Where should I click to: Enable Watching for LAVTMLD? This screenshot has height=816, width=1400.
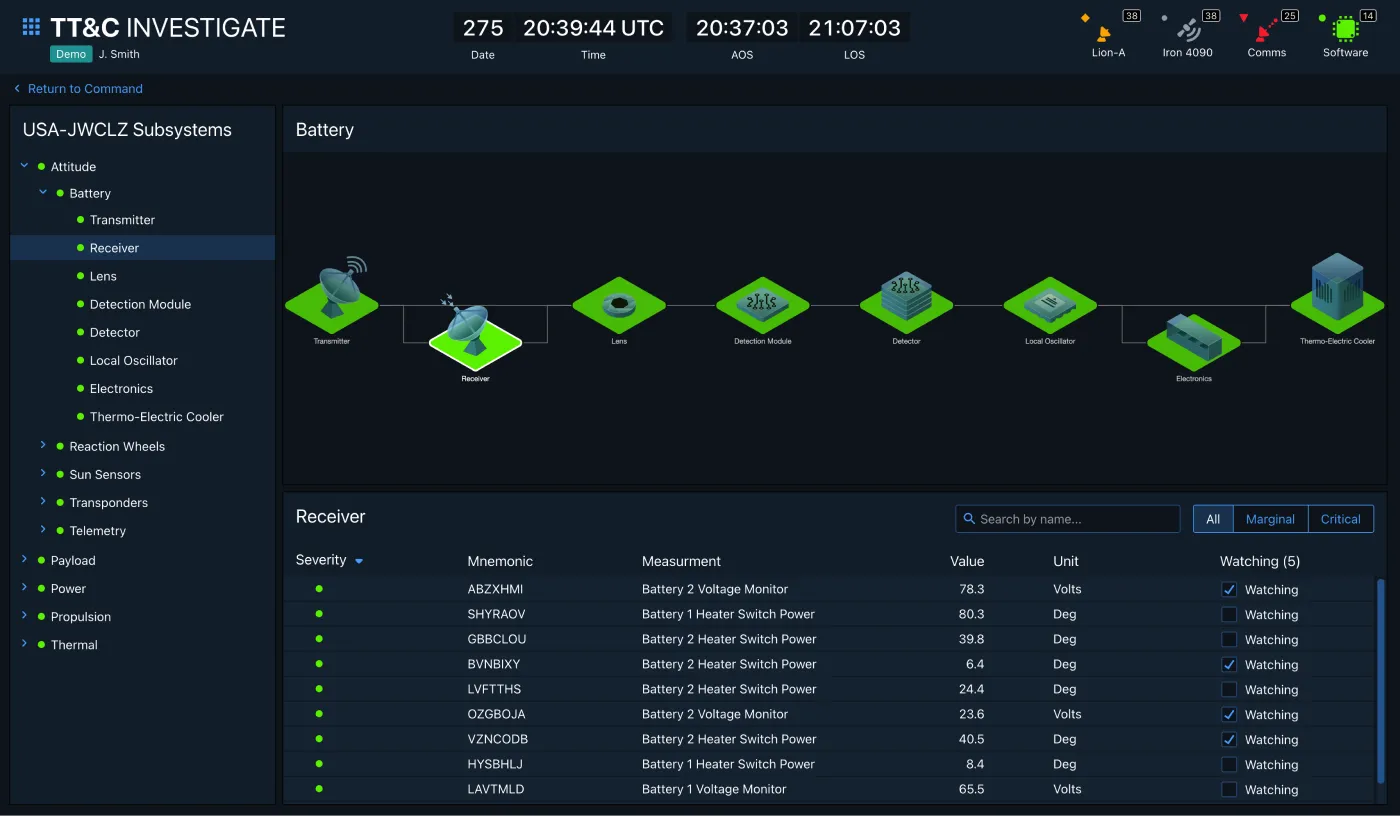(x=1228, y=789)
